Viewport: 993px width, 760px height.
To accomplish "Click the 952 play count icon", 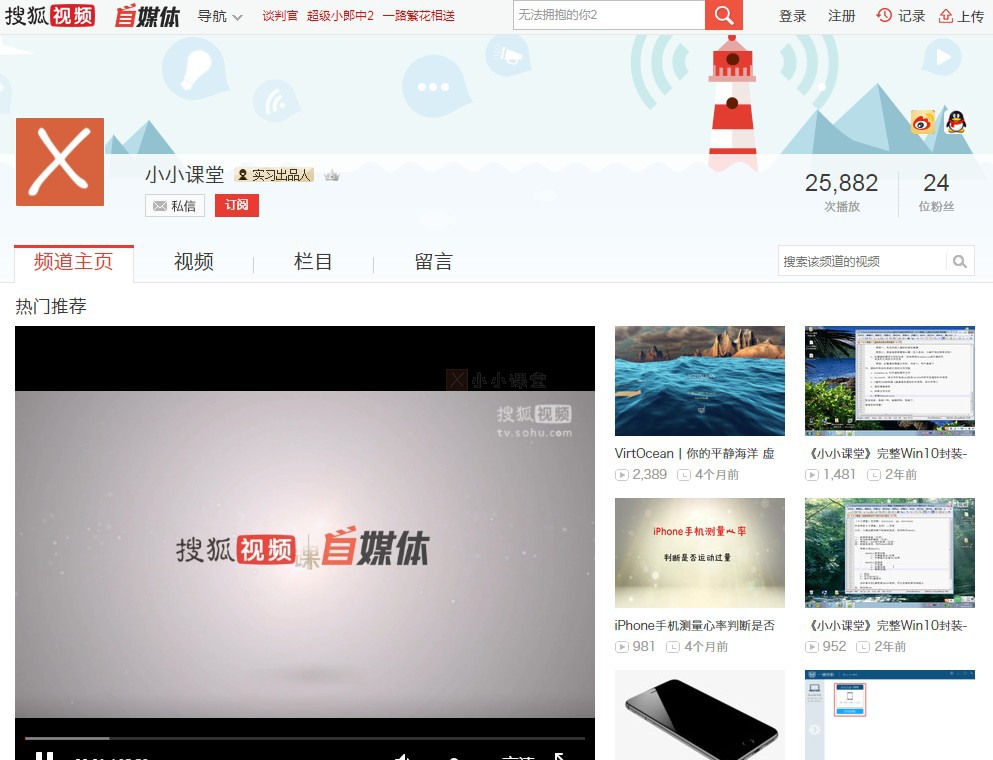I will [x=812, y=647].
